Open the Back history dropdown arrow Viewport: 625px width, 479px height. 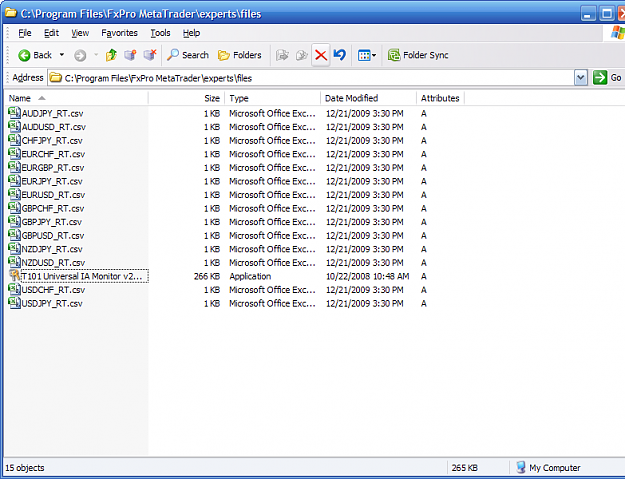pos(62,55)
